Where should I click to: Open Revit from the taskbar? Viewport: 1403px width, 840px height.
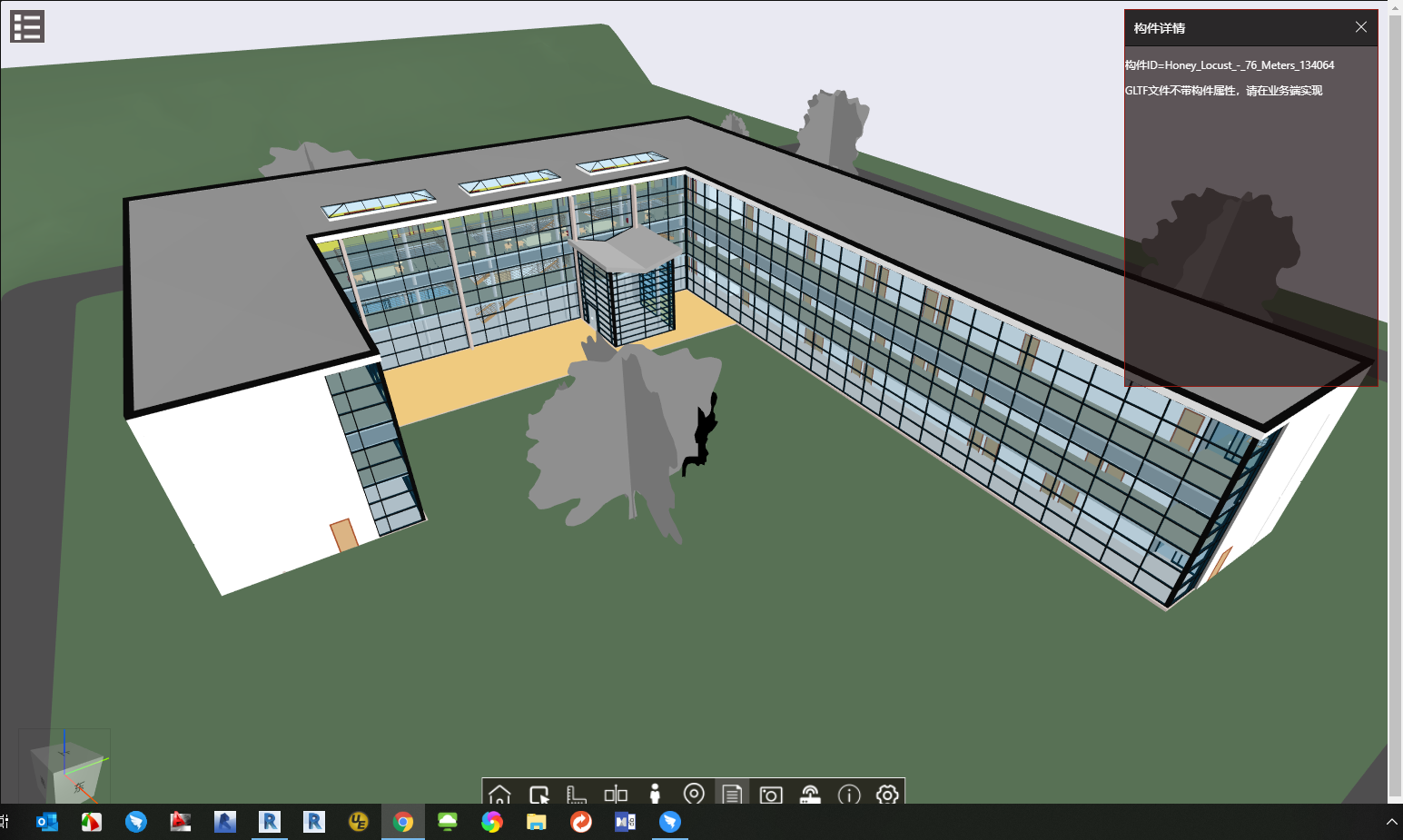(x=270, y=822)
